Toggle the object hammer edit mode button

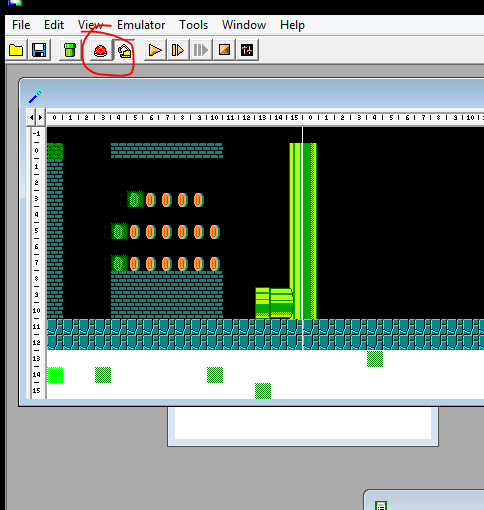click(x=124, y=50)
